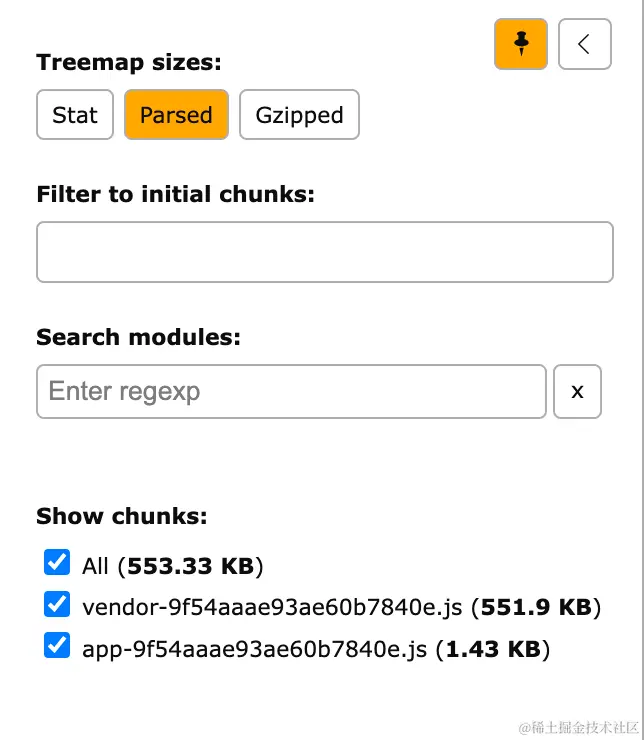Focus the Search modules regexp input
The width and height of the screenshot is (644, 740).
point(291,391)
